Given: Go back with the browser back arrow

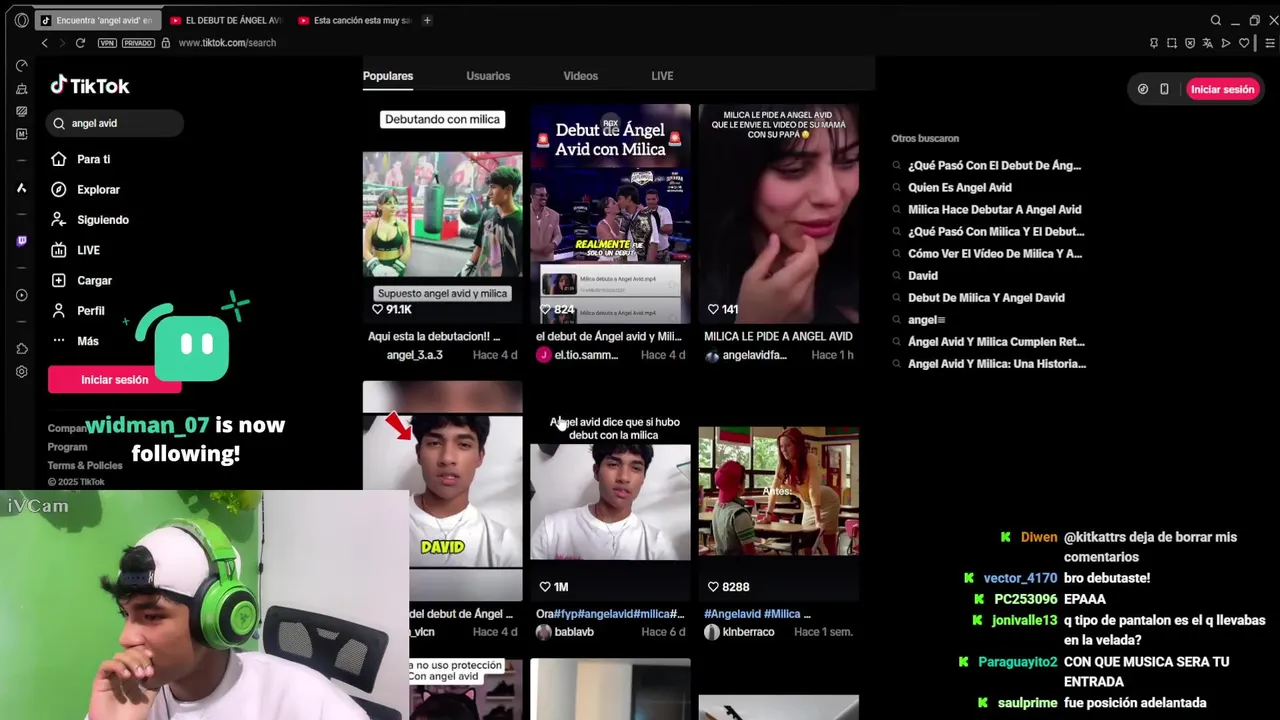Looking at the screenshot, I should tap(44, 43).
